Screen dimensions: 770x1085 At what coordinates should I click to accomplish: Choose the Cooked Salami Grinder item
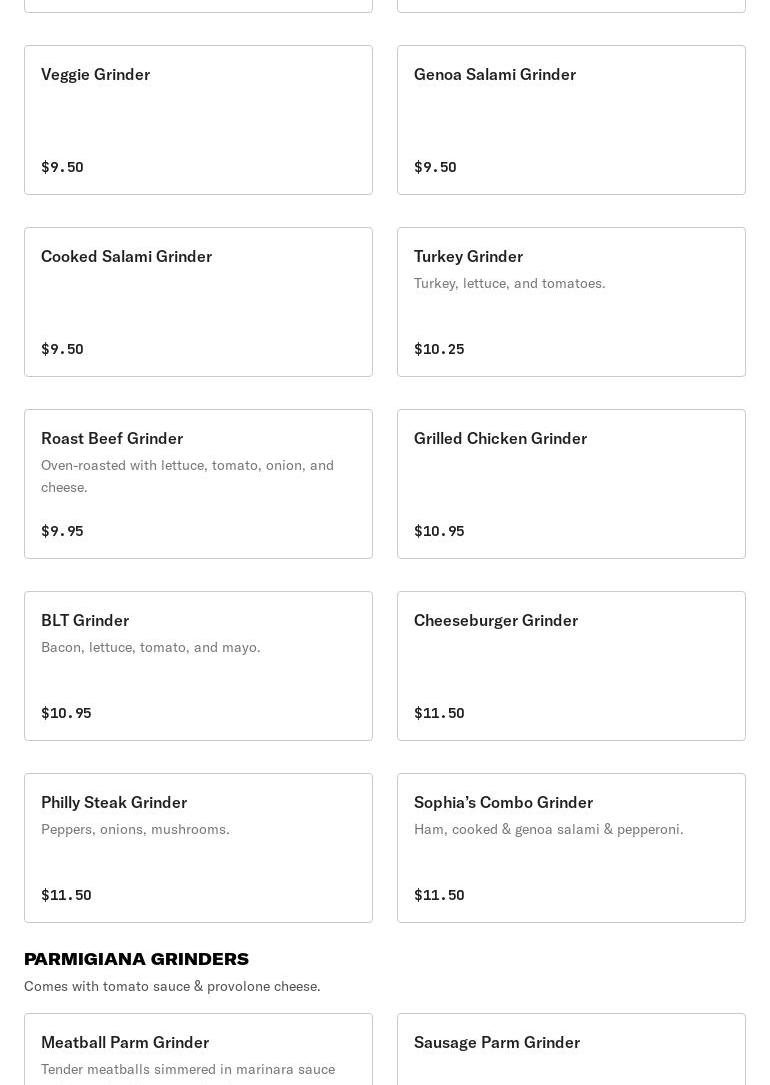(x=198, y=302)
